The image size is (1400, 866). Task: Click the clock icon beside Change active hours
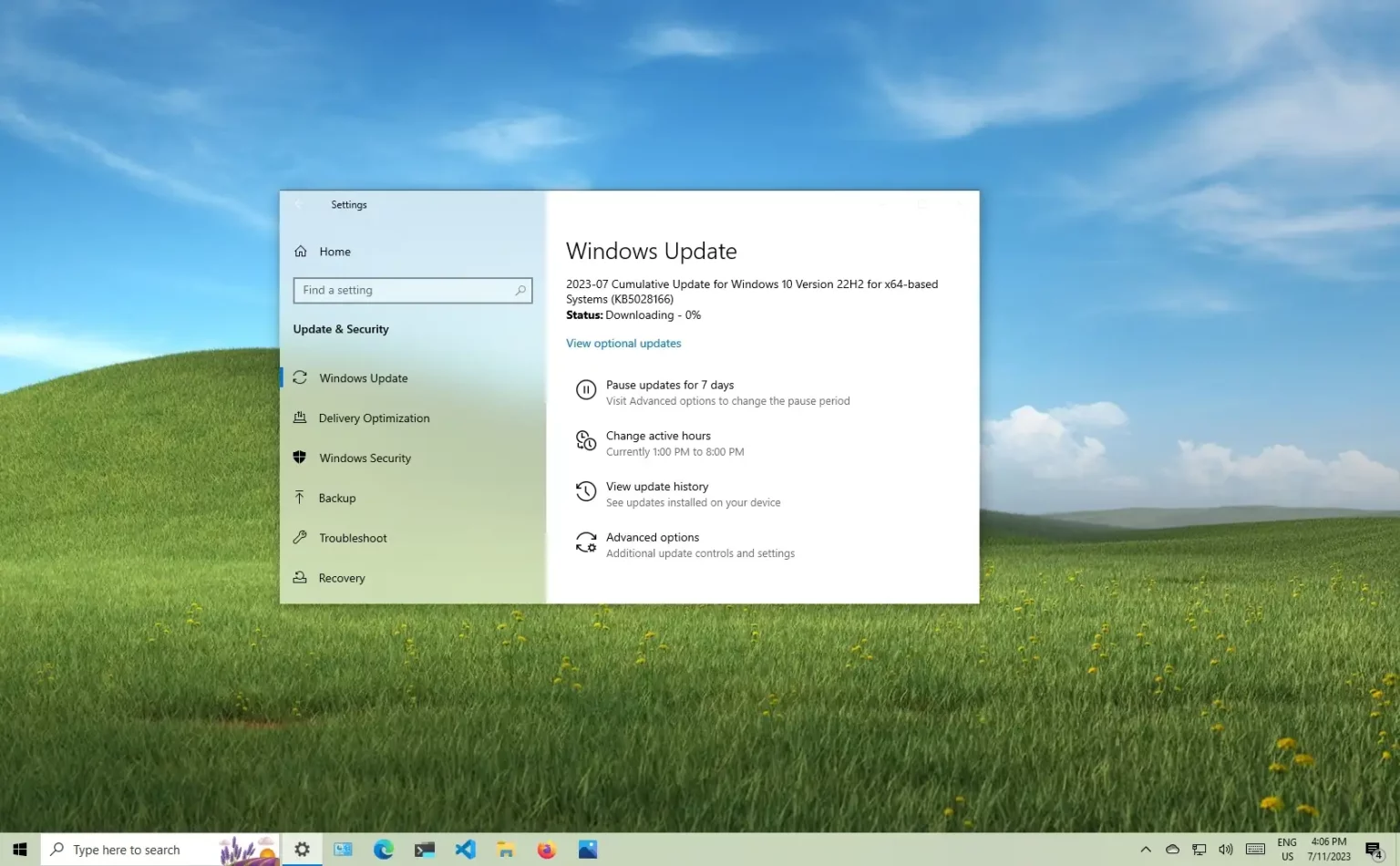click(586, 440)
